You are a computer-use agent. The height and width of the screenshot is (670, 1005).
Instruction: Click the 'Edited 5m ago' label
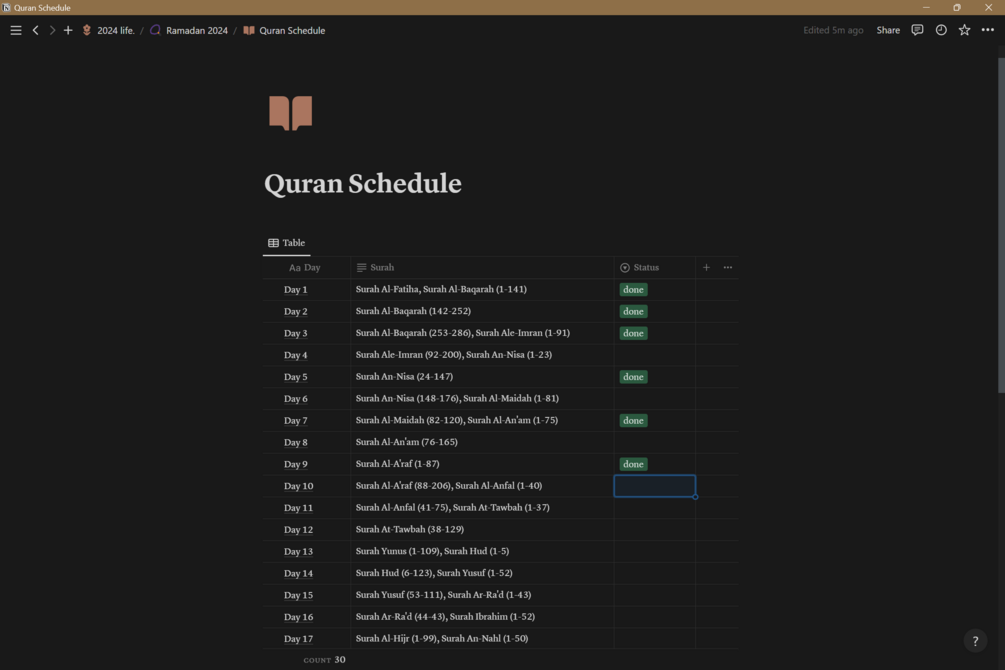[x=833, y=30]
